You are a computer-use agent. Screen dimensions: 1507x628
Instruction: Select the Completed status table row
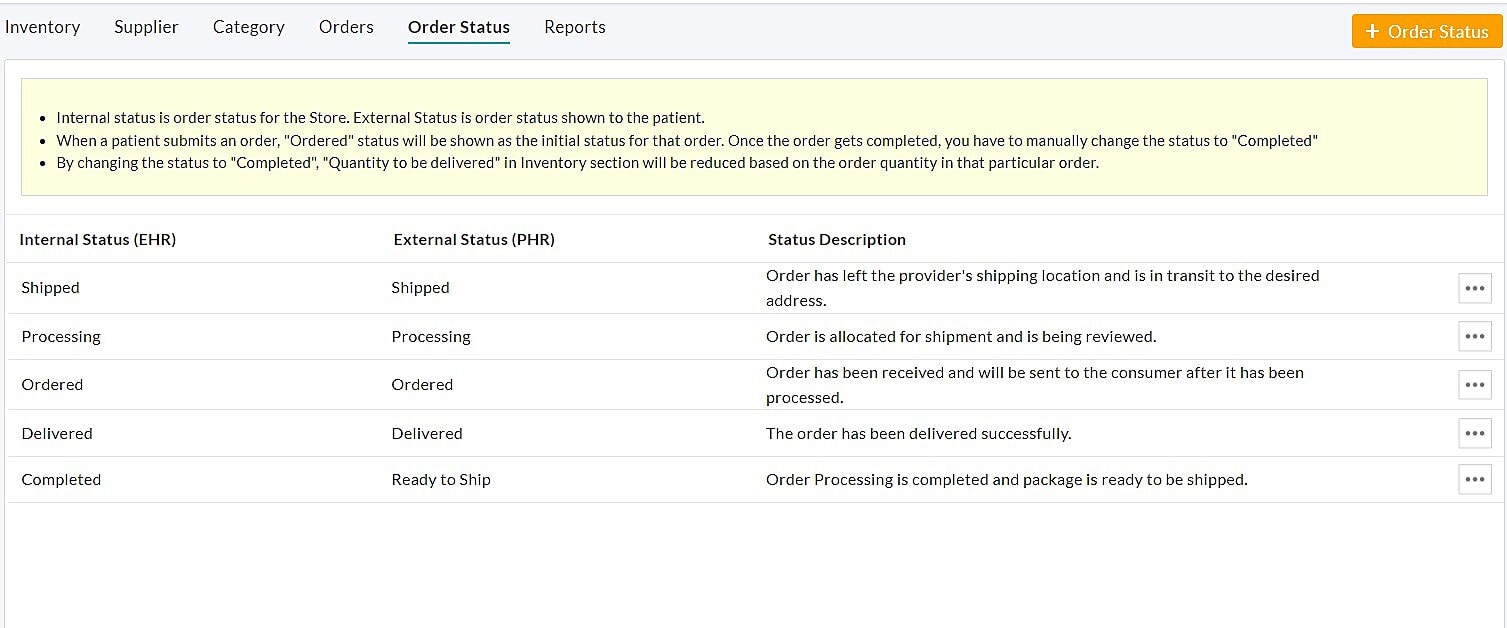coord(400,479)
